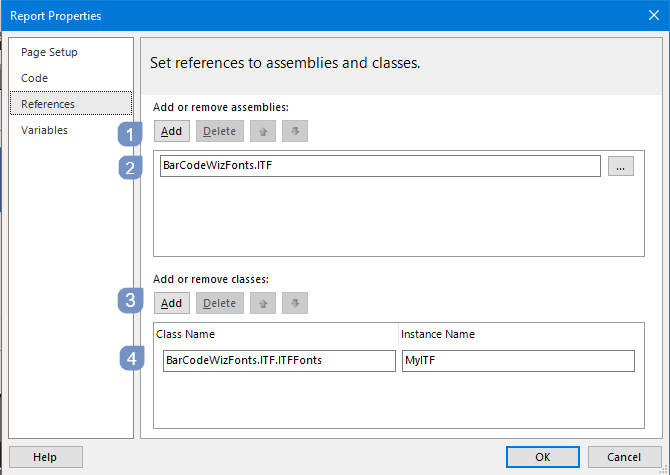Screen dimensions: 670x475
Task: Click the step 1 callout badge
Action: [x=130, y=135]
